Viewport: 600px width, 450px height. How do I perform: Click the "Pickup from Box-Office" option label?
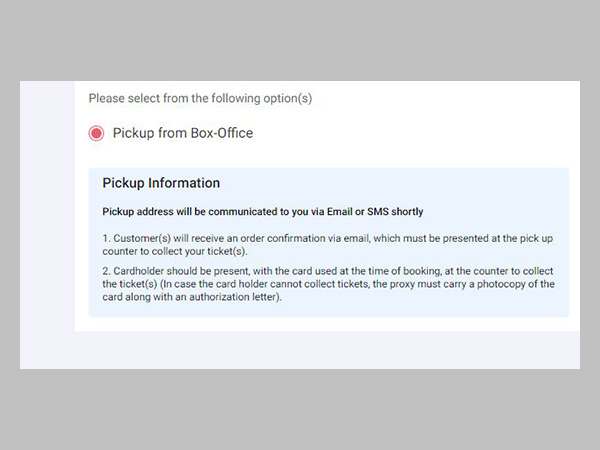click(x=182, y=133)
